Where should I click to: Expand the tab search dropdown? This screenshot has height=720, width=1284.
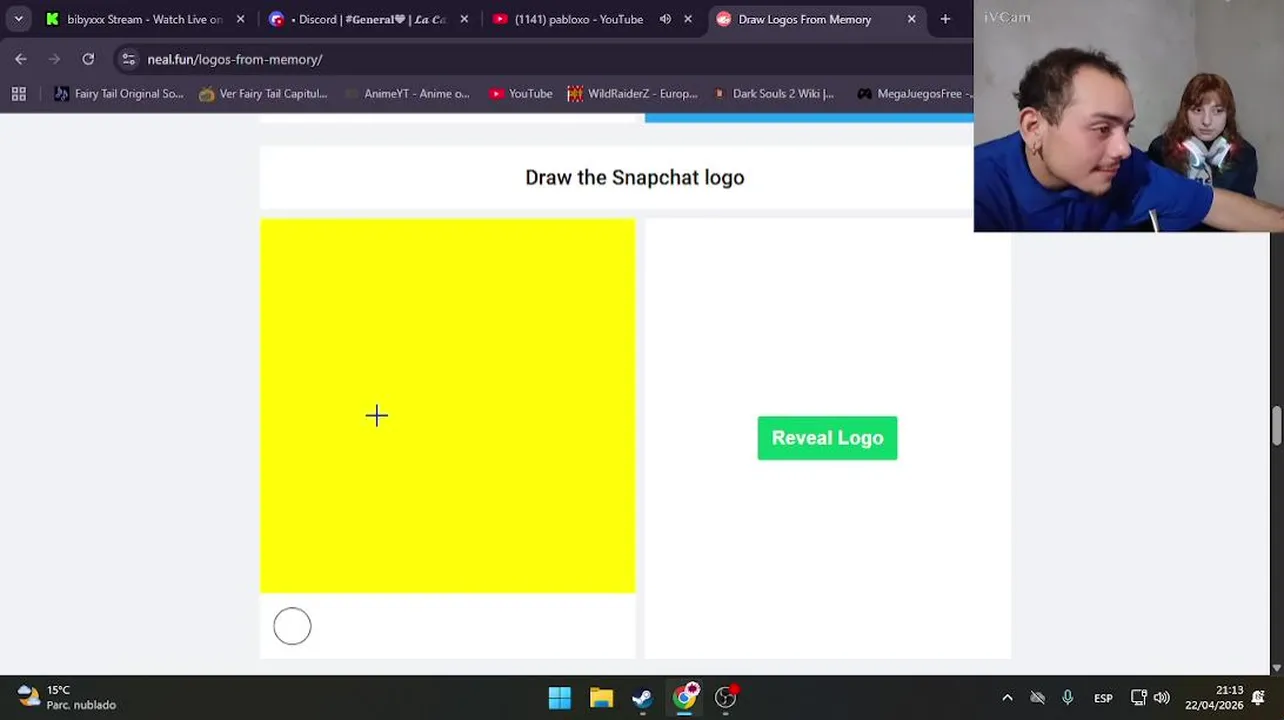18,19
